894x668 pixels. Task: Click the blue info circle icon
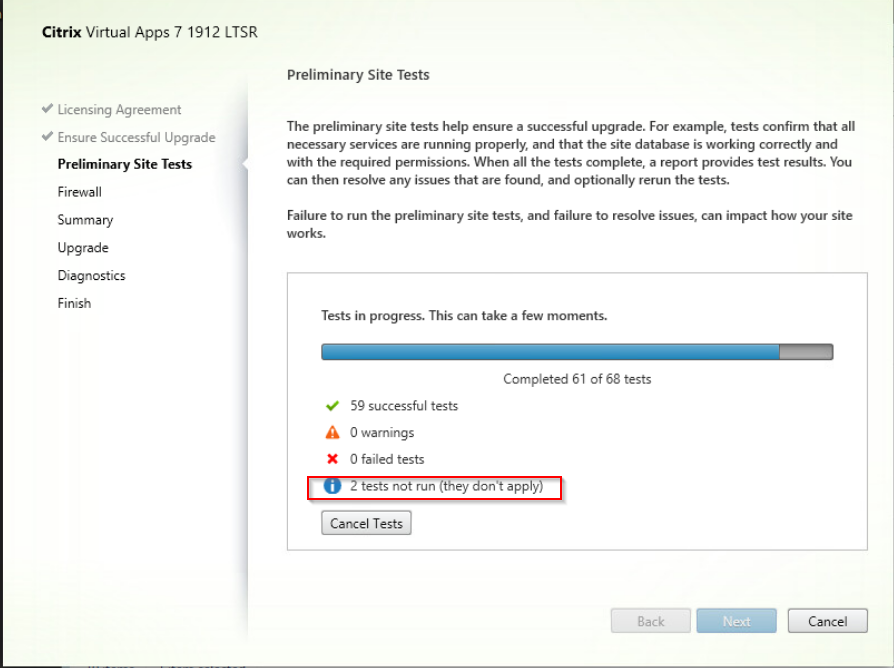332,486
